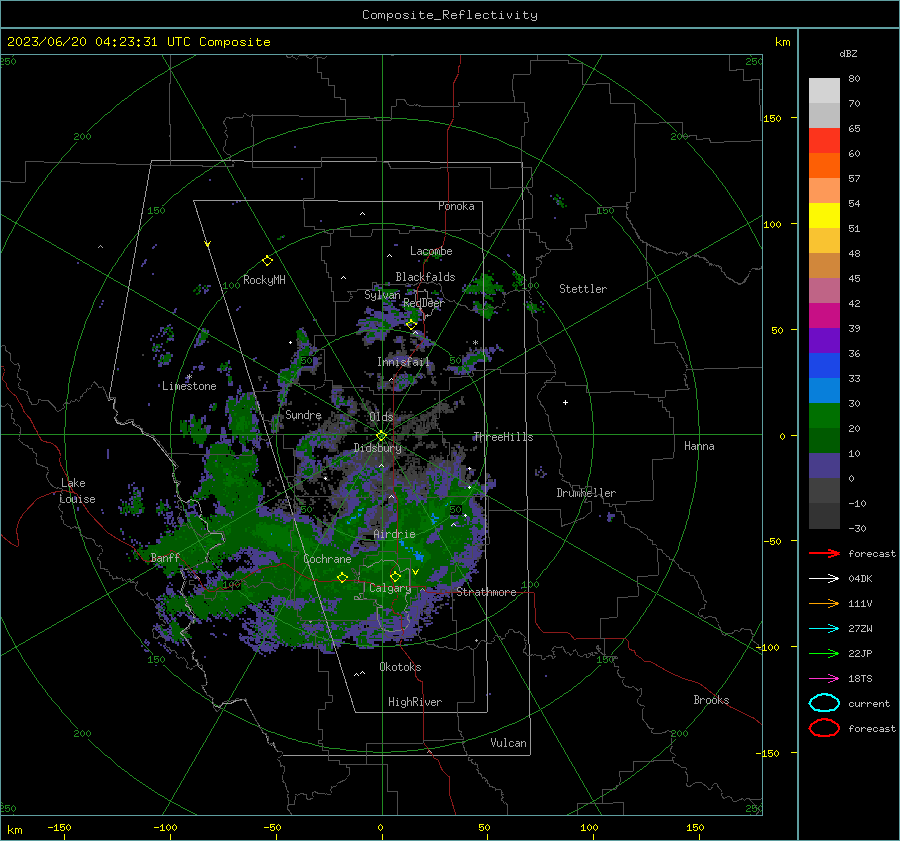Click the Didsbury town label

[377, 448]
